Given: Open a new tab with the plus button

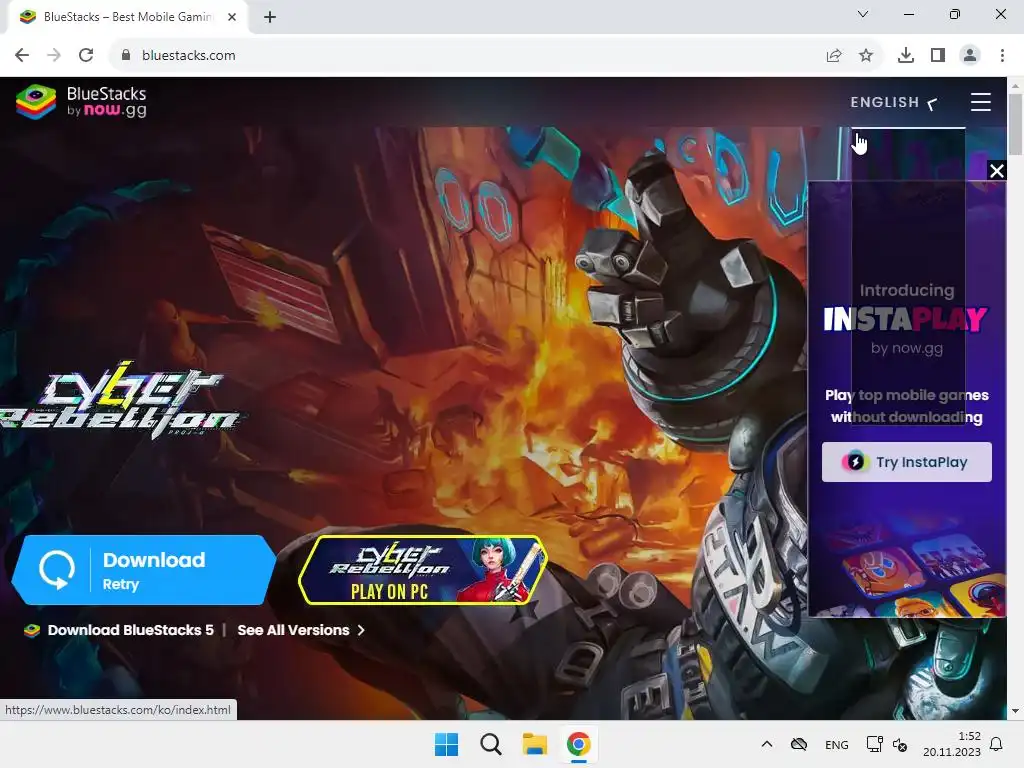Looking at the screenshot, I should coord(270,17).
